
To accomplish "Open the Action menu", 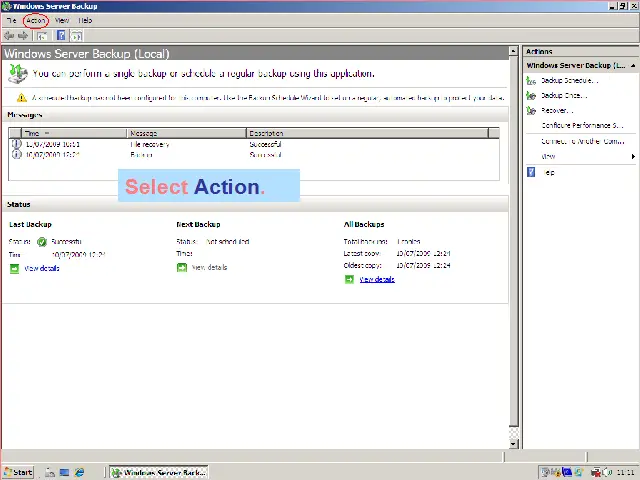I will coord(36,20).
